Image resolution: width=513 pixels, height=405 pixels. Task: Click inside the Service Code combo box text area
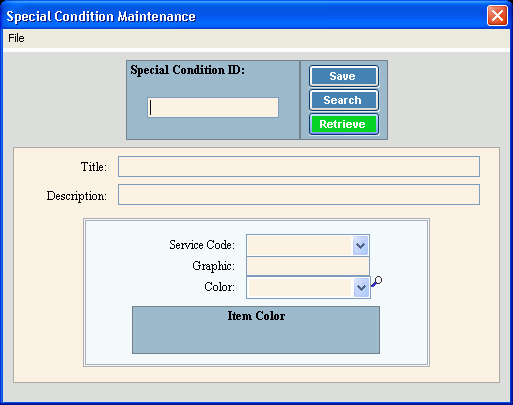[300, 245]
